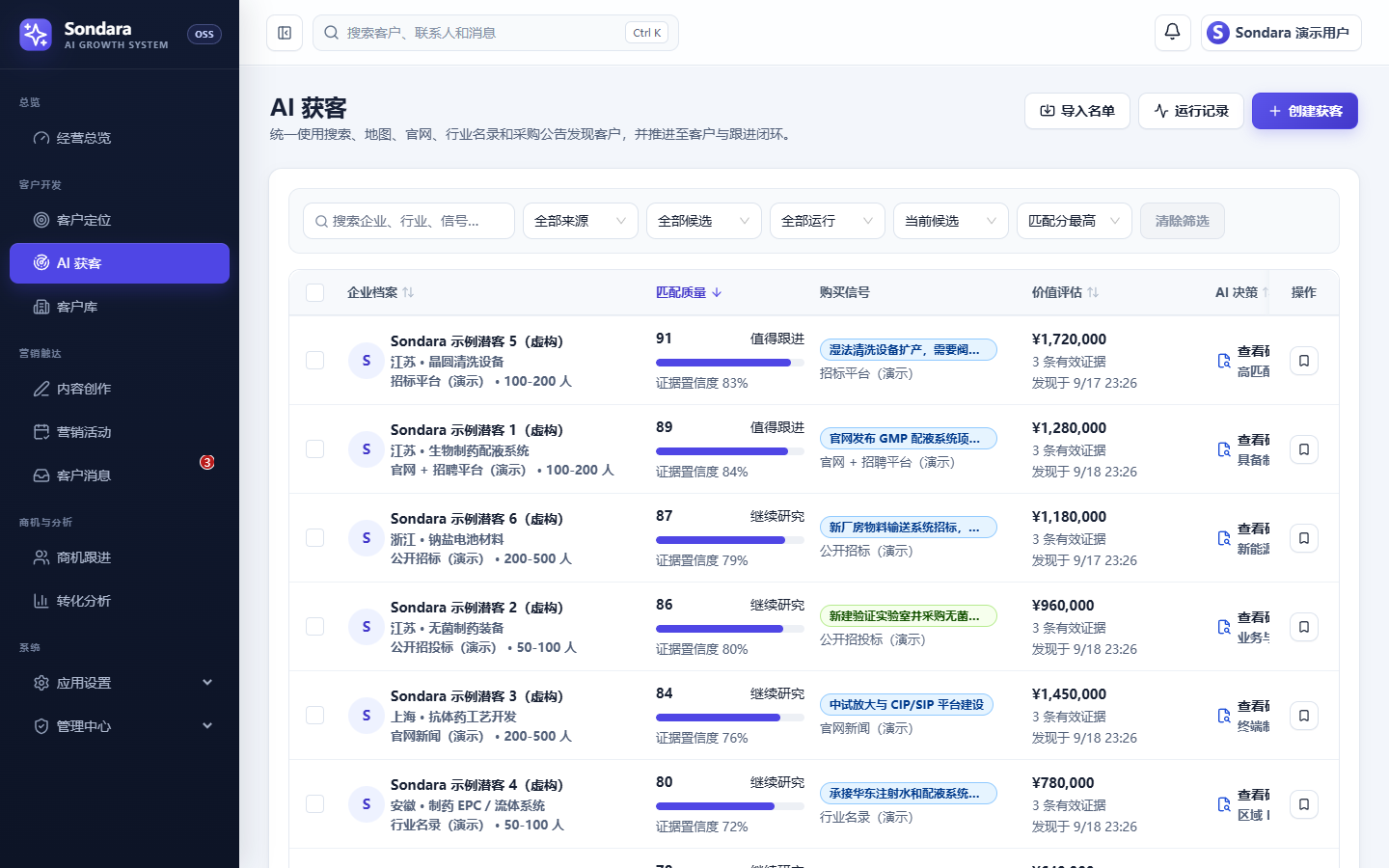Open the notifications bell
The height and width of the screenshot is (868, 1389).
(x=1172, y=33)
